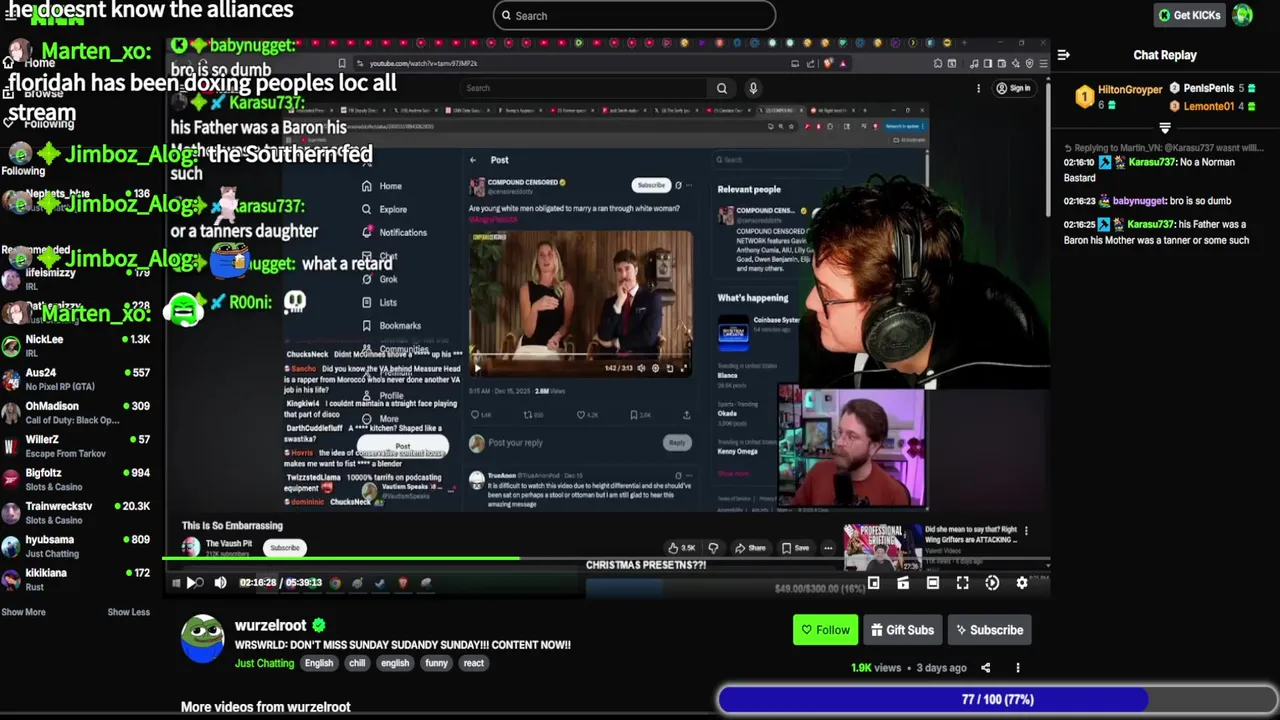1280x720 pixels.
Task: Open Trainwreckstv channel in sidebar
Action: (76, 512)
